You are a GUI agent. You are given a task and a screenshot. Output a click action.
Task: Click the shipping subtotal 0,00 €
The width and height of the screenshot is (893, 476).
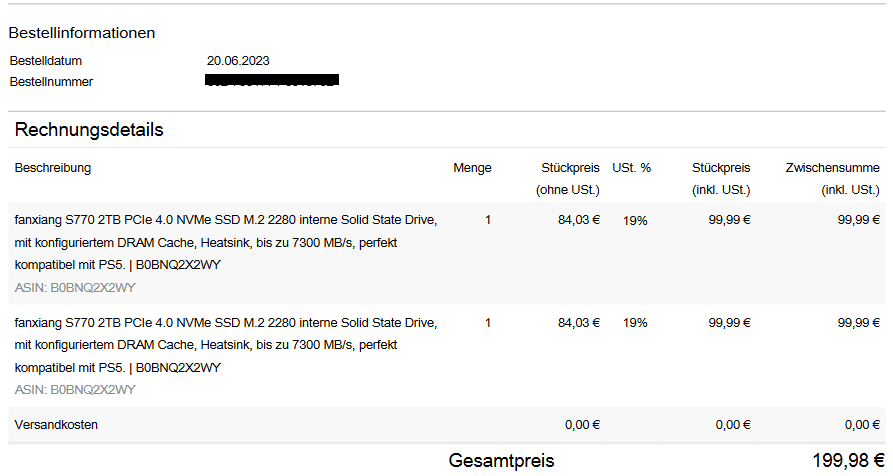pyautogui.click(x=862, y=425)
